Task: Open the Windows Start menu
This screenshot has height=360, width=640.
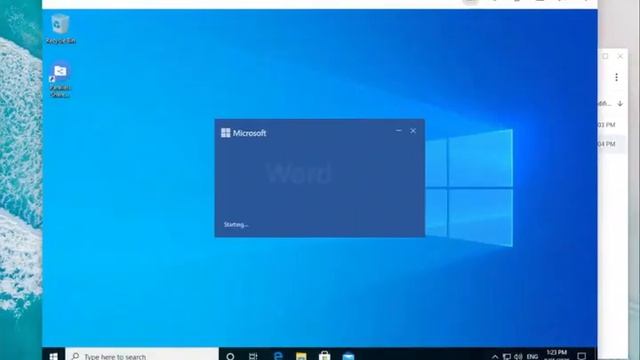Action: [53, 356]
